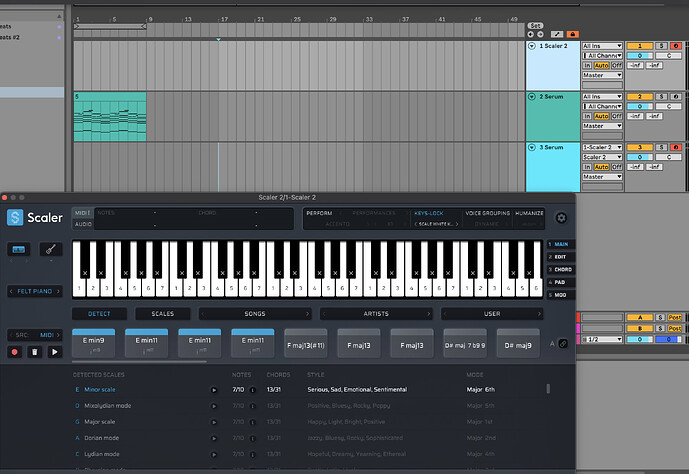This screenshot has height=474, width=689.
Task: Click the D# maj9 chord pad
Action: [x=518, y=343]
